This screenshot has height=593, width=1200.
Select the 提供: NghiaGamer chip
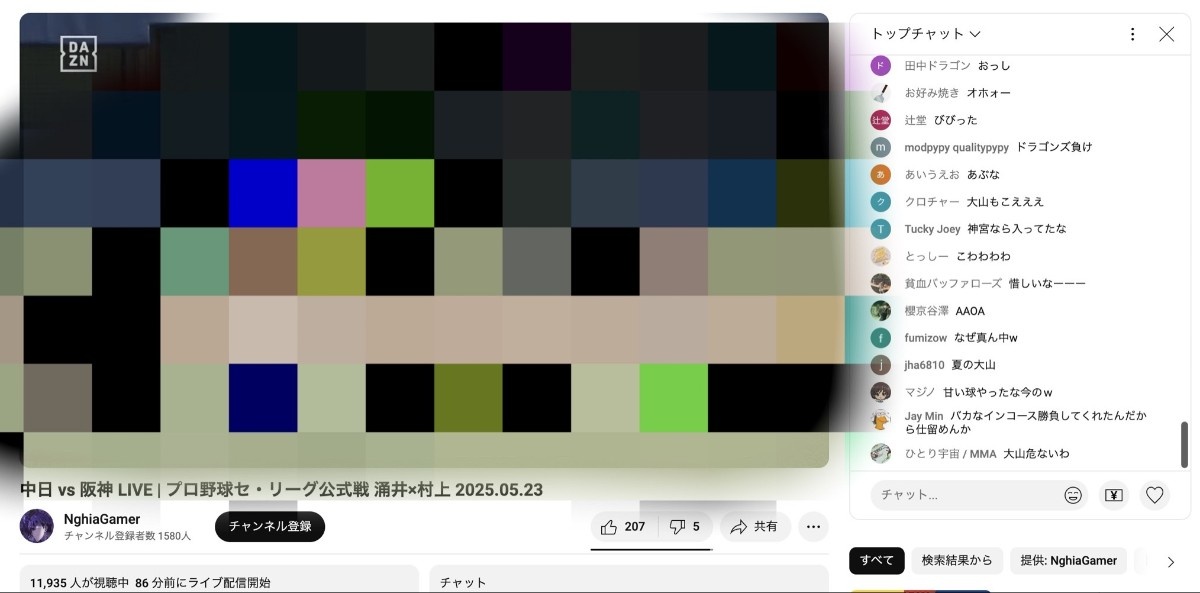1068,561
